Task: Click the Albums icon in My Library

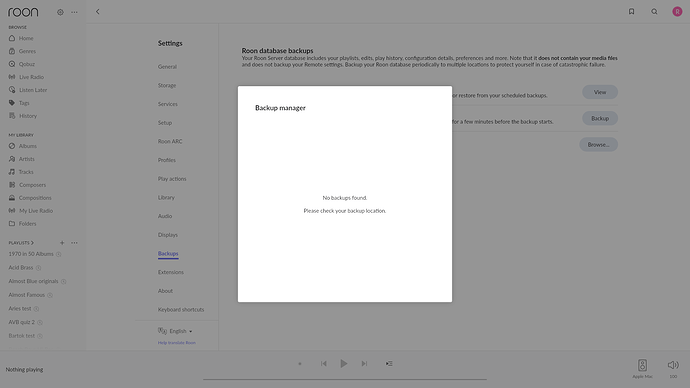Action: coord(12,146)
